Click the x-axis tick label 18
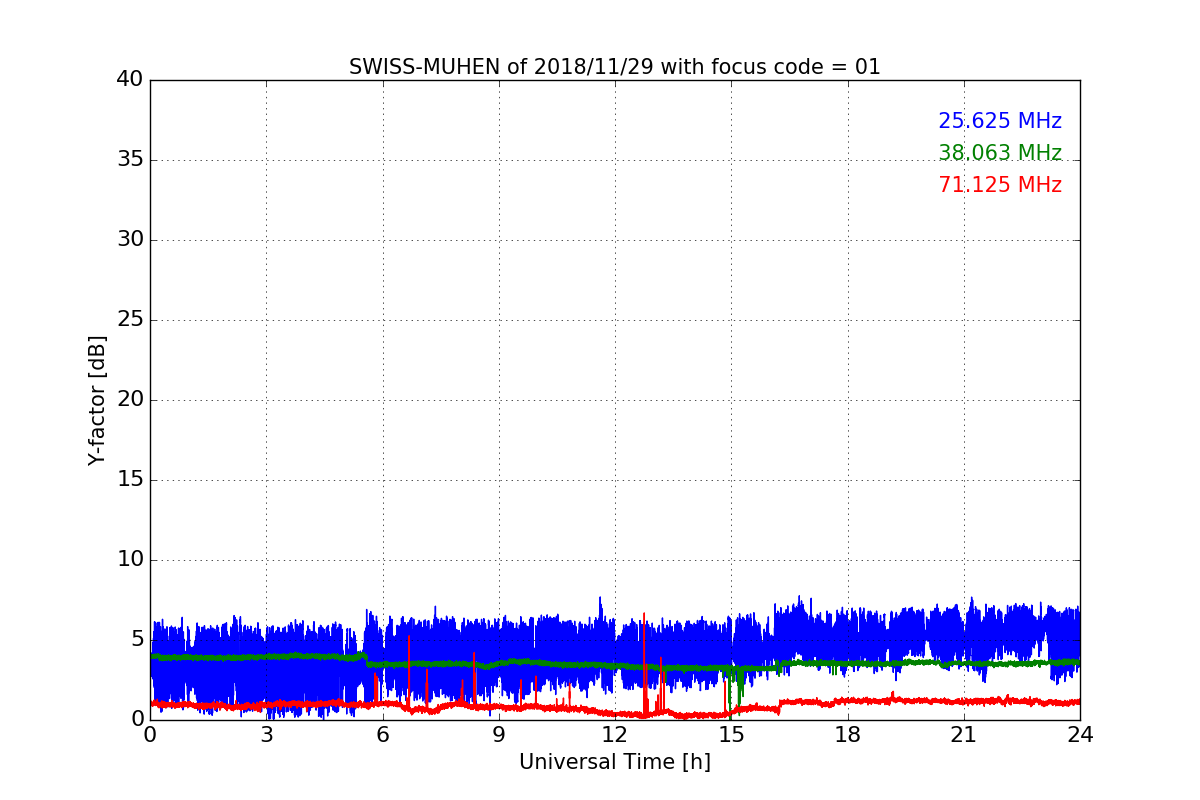The image size is (1200, 800). point(848,735)
